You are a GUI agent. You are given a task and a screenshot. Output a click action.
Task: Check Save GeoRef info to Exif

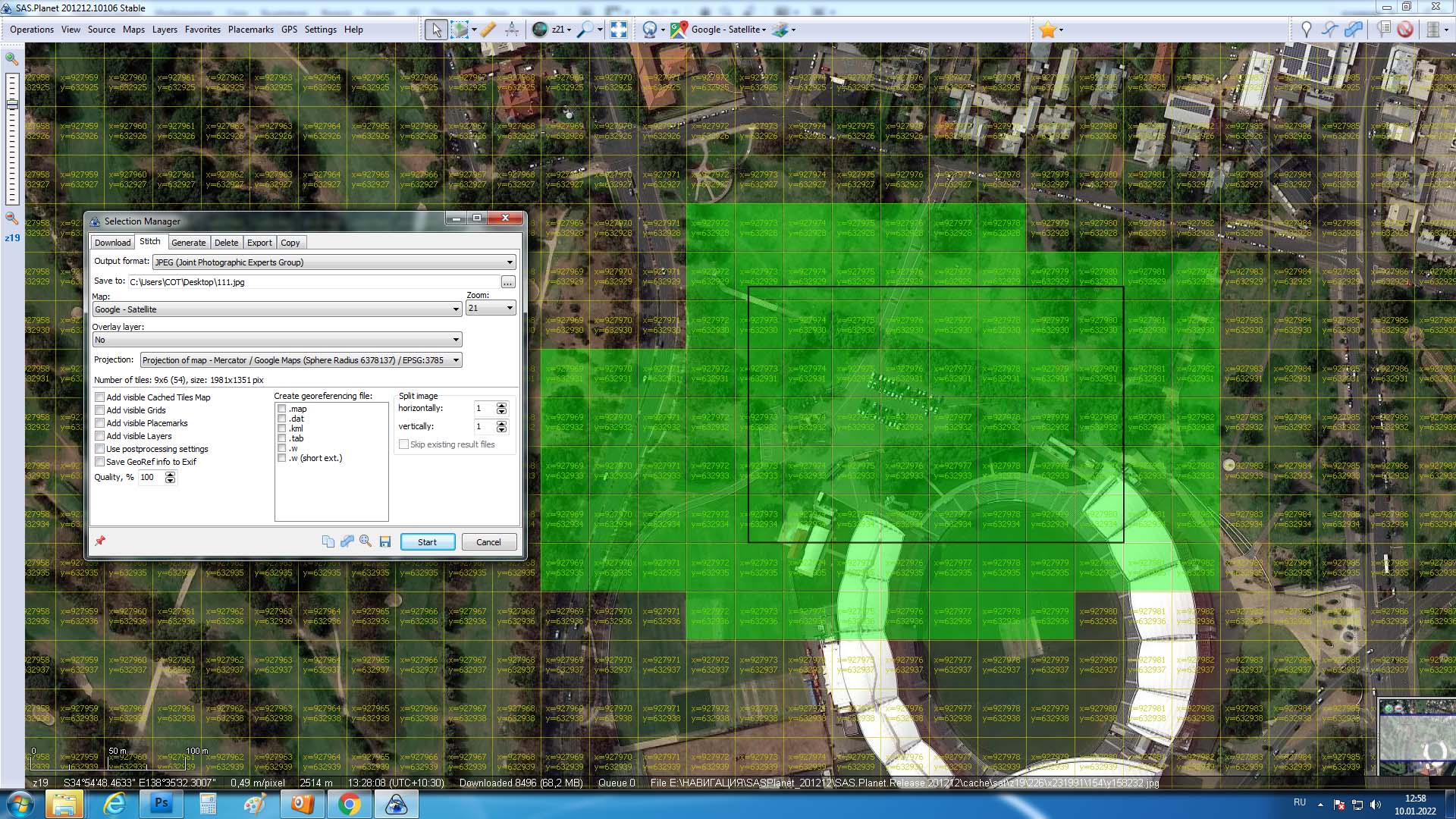(x=99, y=462)
